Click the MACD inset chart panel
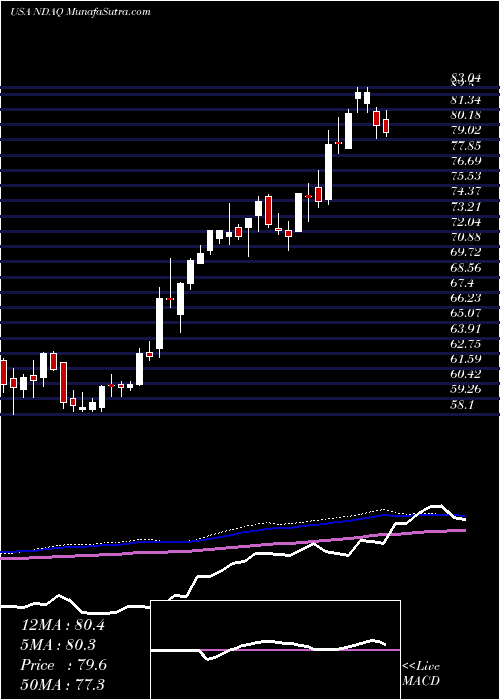The height and width of the screenshot is (700, 500). click(276, 650)
